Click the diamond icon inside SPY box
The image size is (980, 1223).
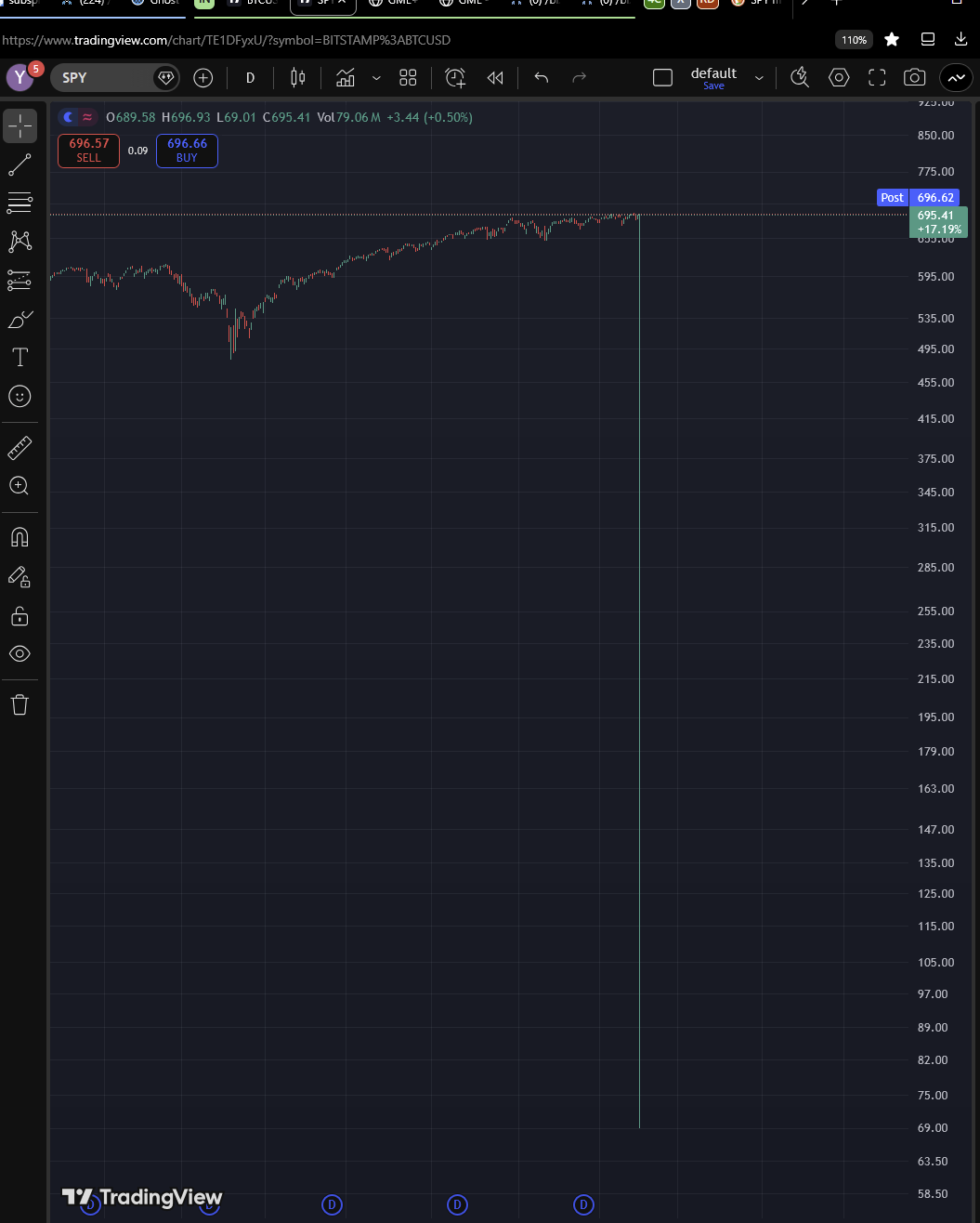coord(166,78)
